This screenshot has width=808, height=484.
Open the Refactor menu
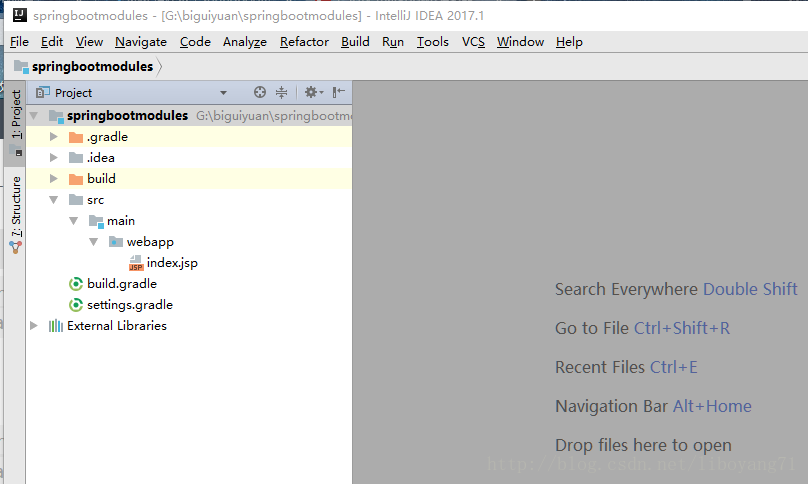(304, 42)
